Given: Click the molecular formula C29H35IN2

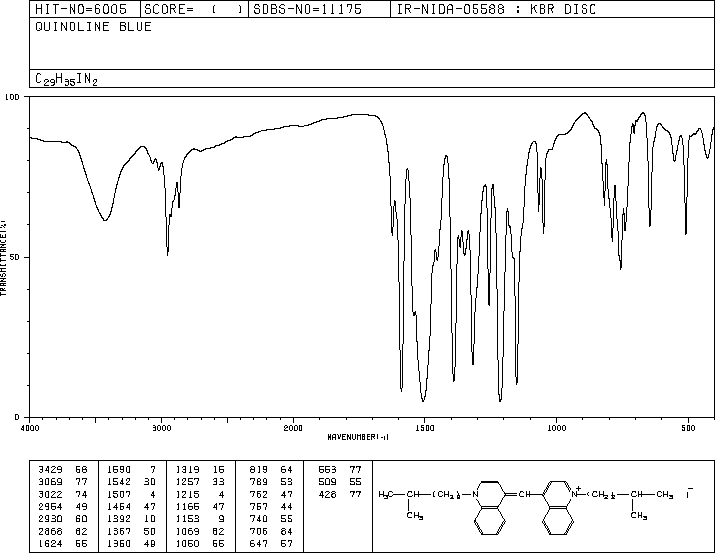Looking at the screenshot, I should [x=67, y=79].
